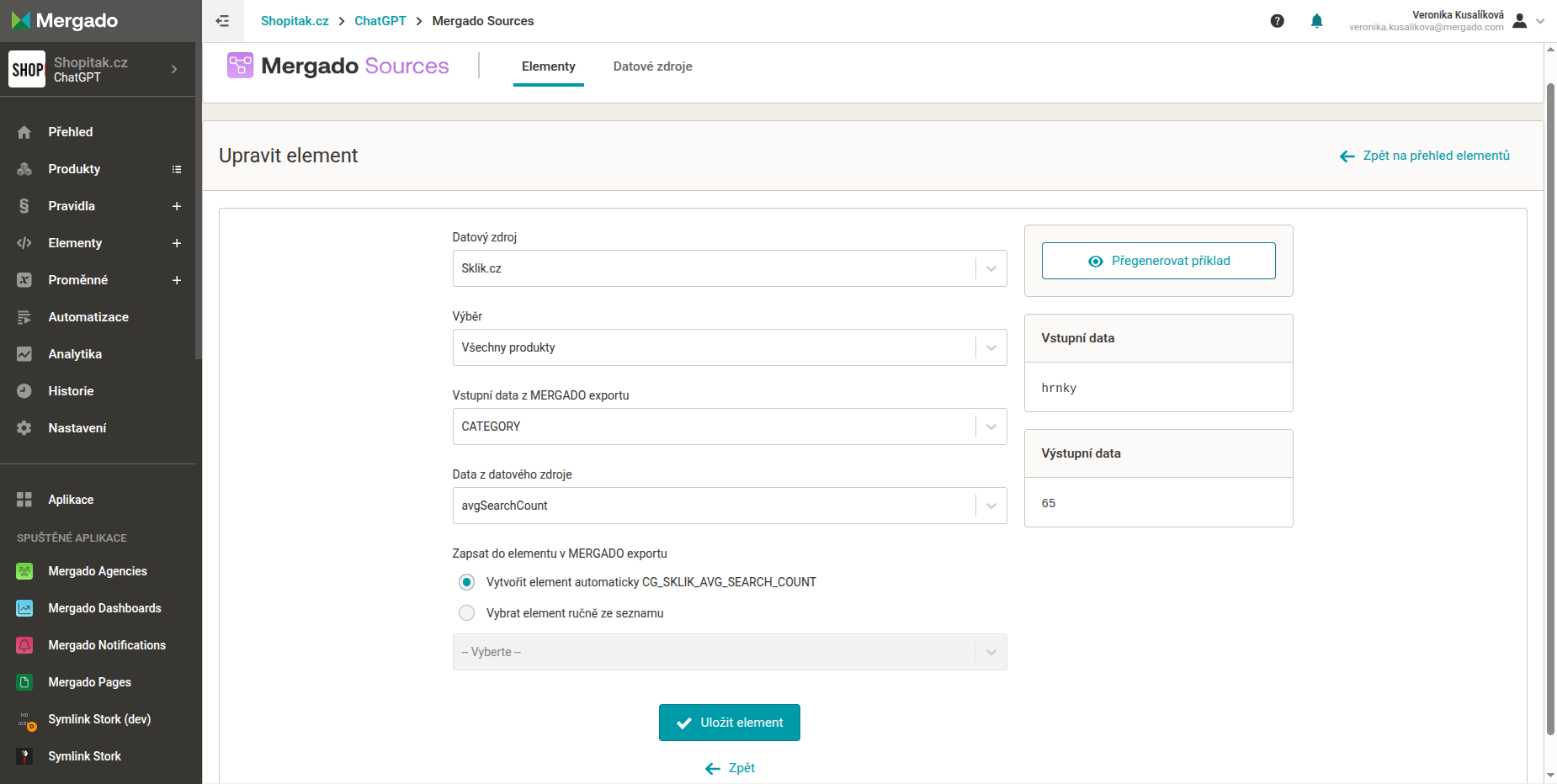1557x784 pixels.
Task: Launch Mergado Notifications app icon
Action: [24, 645]
